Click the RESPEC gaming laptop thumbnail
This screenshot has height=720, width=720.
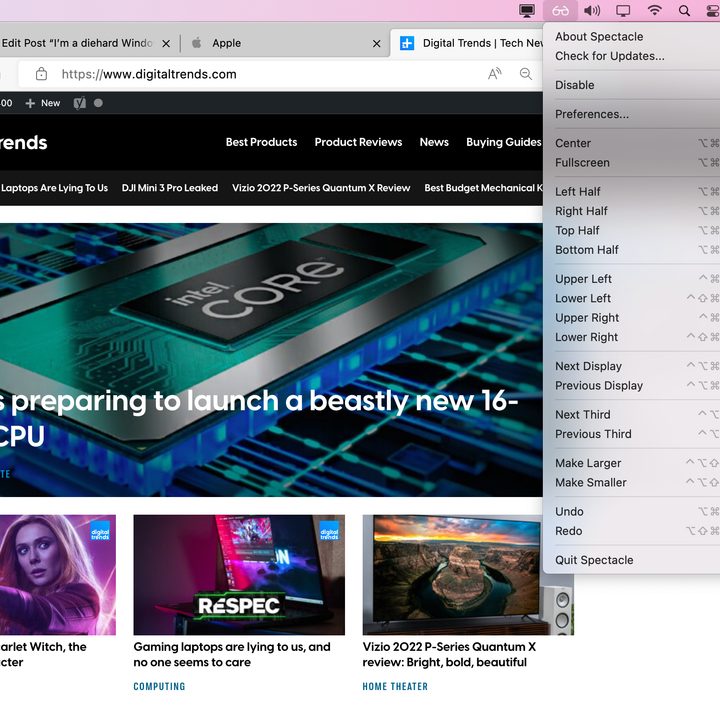[239, 574]
